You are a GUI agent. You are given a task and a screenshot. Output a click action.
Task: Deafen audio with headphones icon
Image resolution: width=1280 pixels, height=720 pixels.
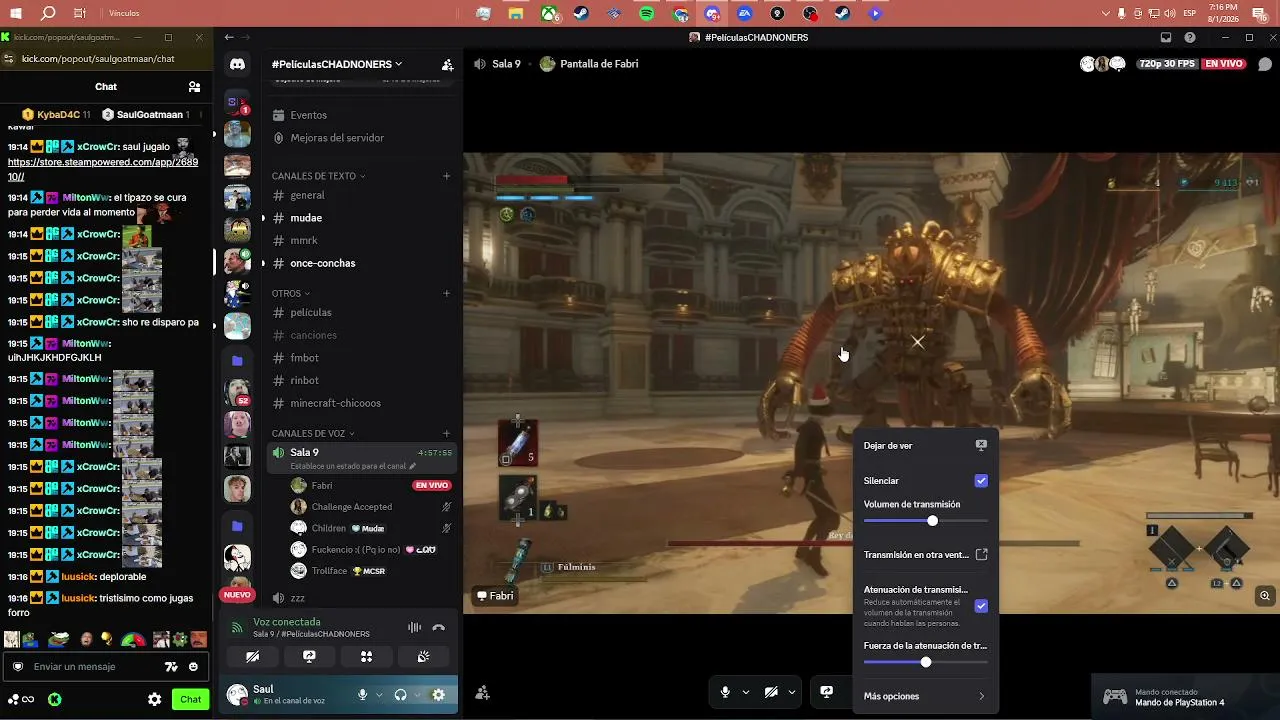click(401, 695)
